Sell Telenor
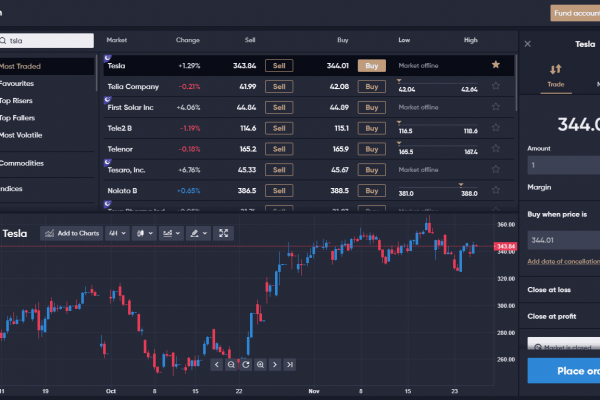The image size is (600, 400). pos(279,149)
